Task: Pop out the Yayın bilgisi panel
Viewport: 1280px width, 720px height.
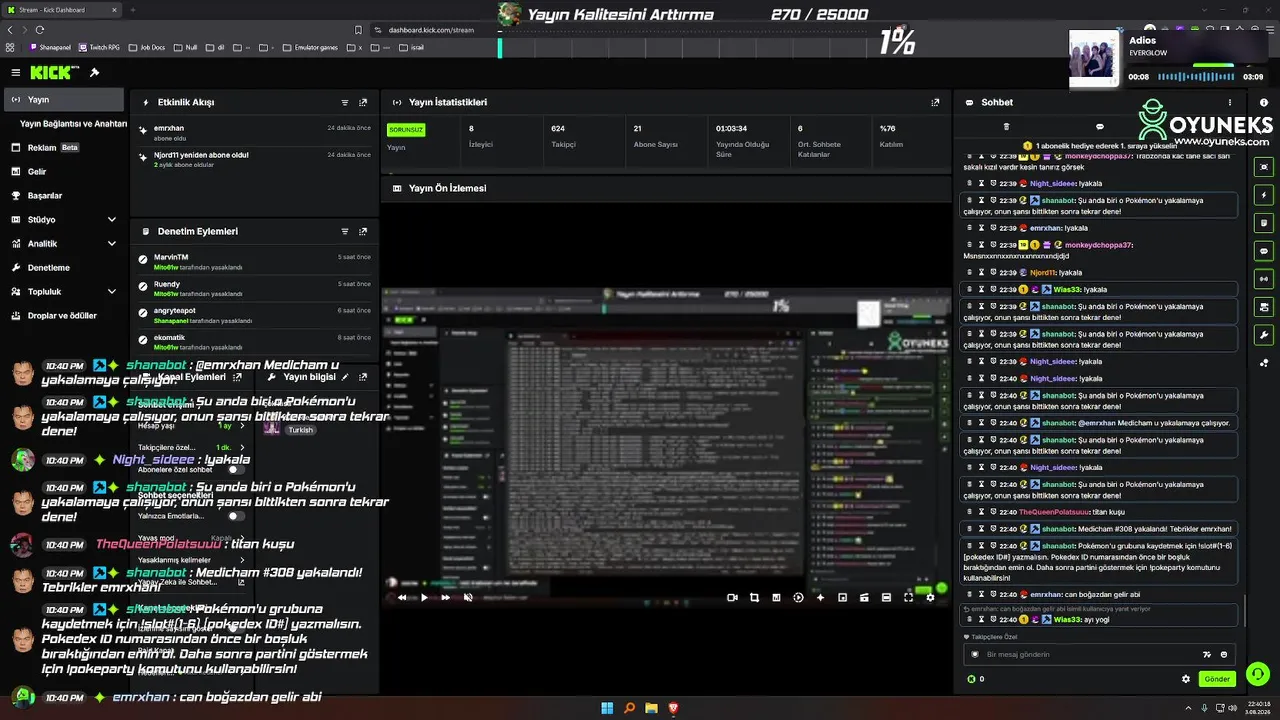Action: pyautogui.click(x=363, y=377)
